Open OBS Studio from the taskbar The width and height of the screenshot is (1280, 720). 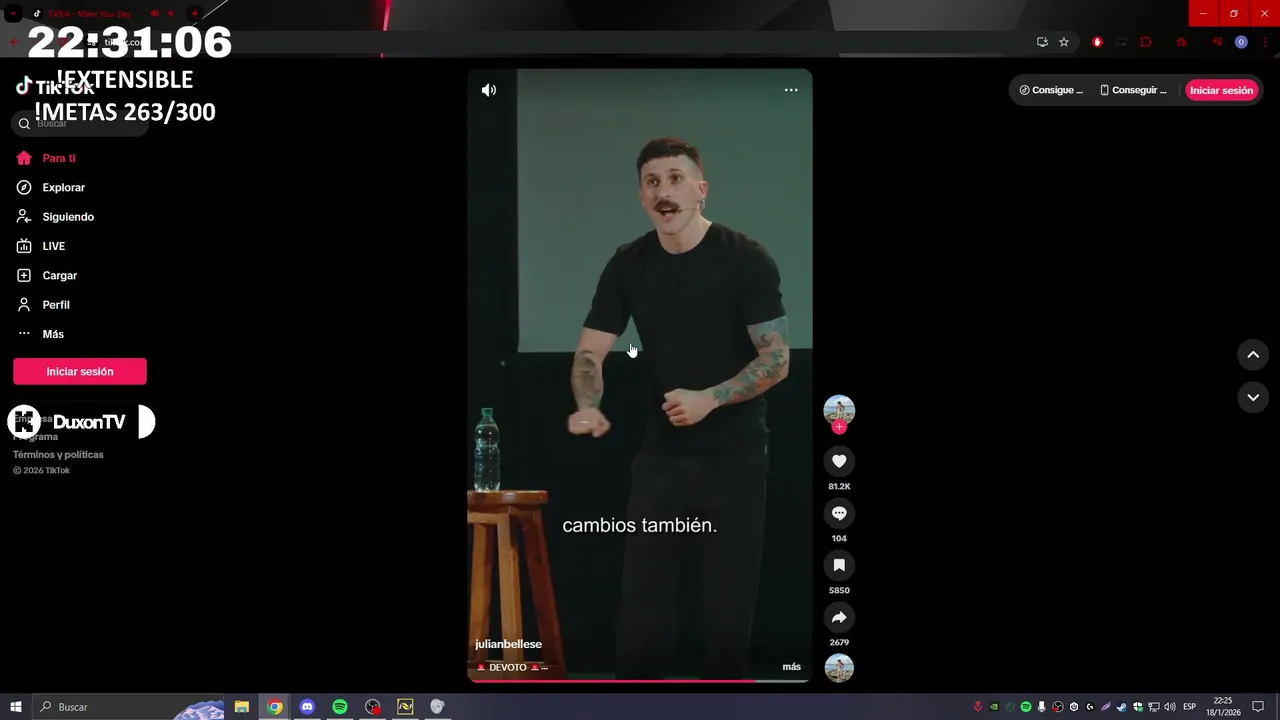coord(373,707)
